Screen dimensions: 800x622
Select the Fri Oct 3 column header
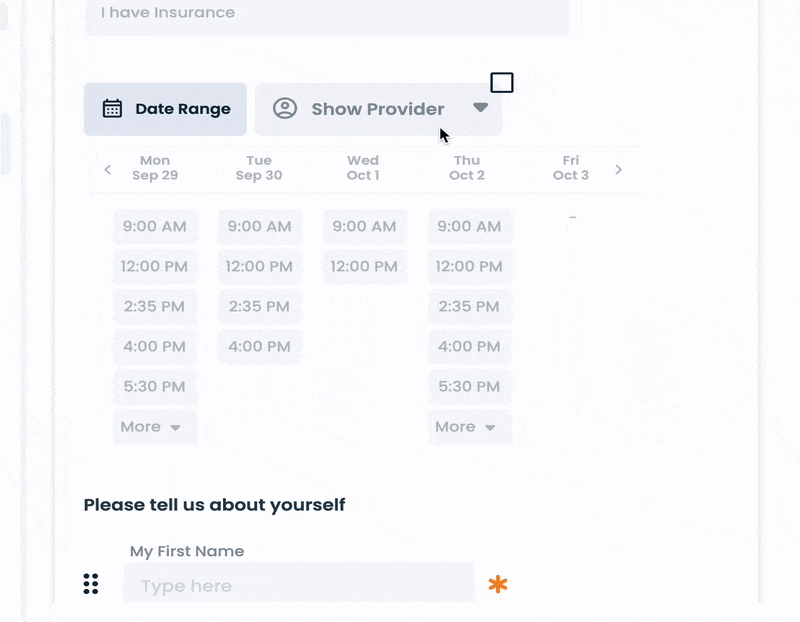[x=570, y=168]
